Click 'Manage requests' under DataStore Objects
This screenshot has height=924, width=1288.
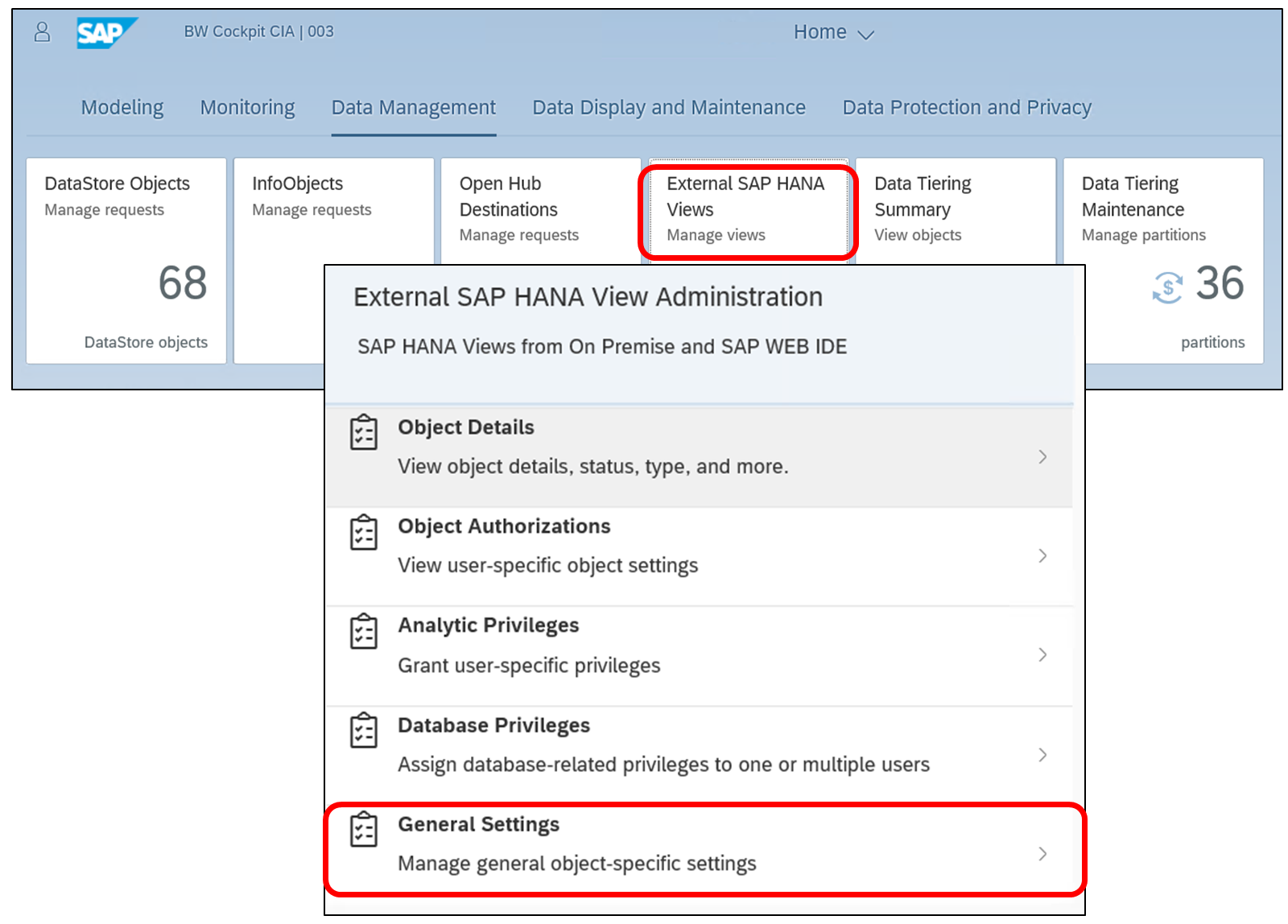click(104, 210)
